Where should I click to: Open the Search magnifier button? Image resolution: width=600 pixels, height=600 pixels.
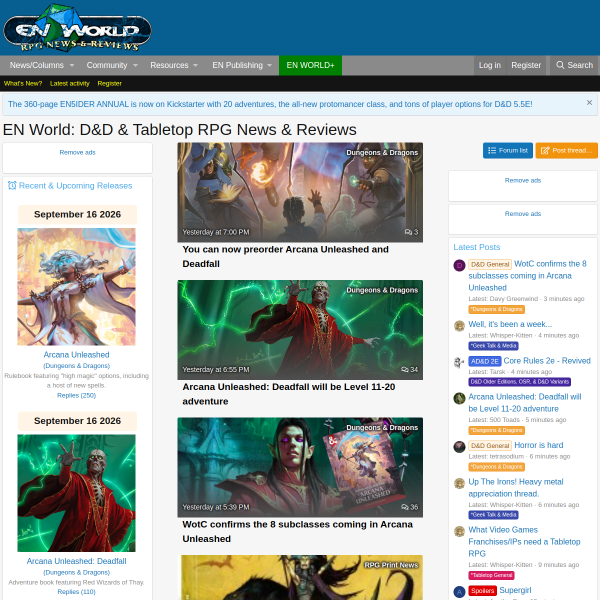coord(574,65)
